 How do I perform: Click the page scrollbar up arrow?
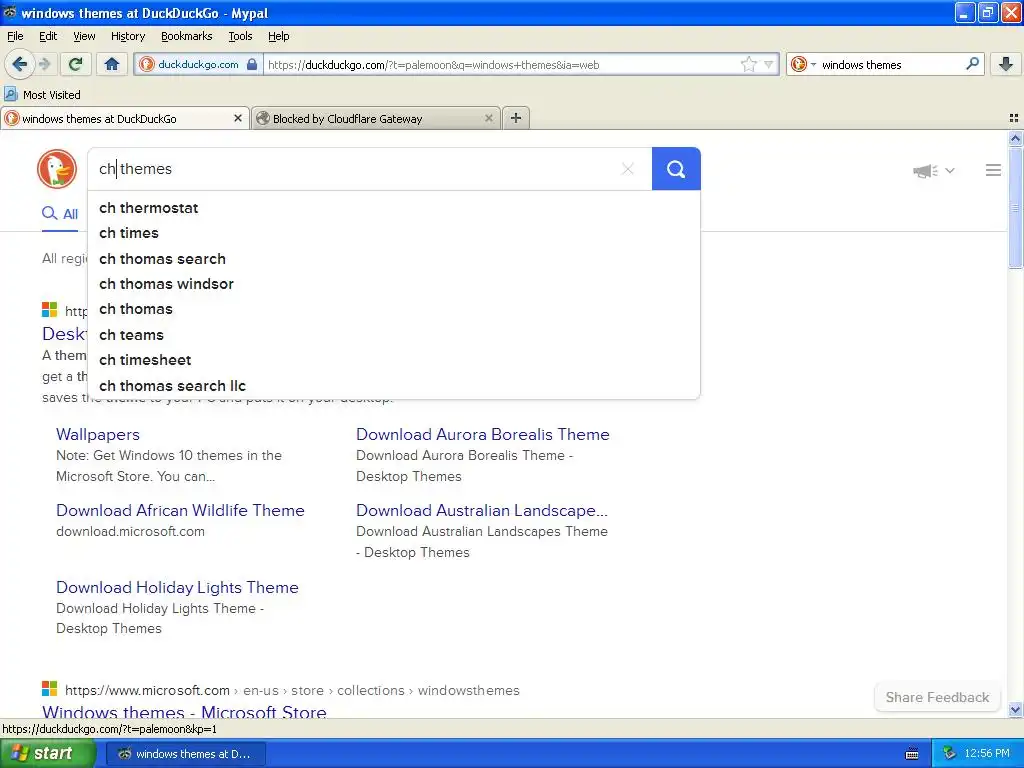1015,138
